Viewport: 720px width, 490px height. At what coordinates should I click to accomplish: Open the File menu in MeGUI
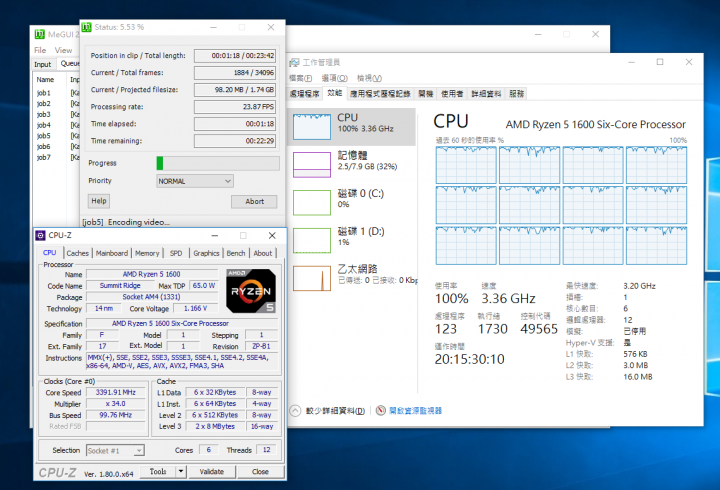point(40,50)
